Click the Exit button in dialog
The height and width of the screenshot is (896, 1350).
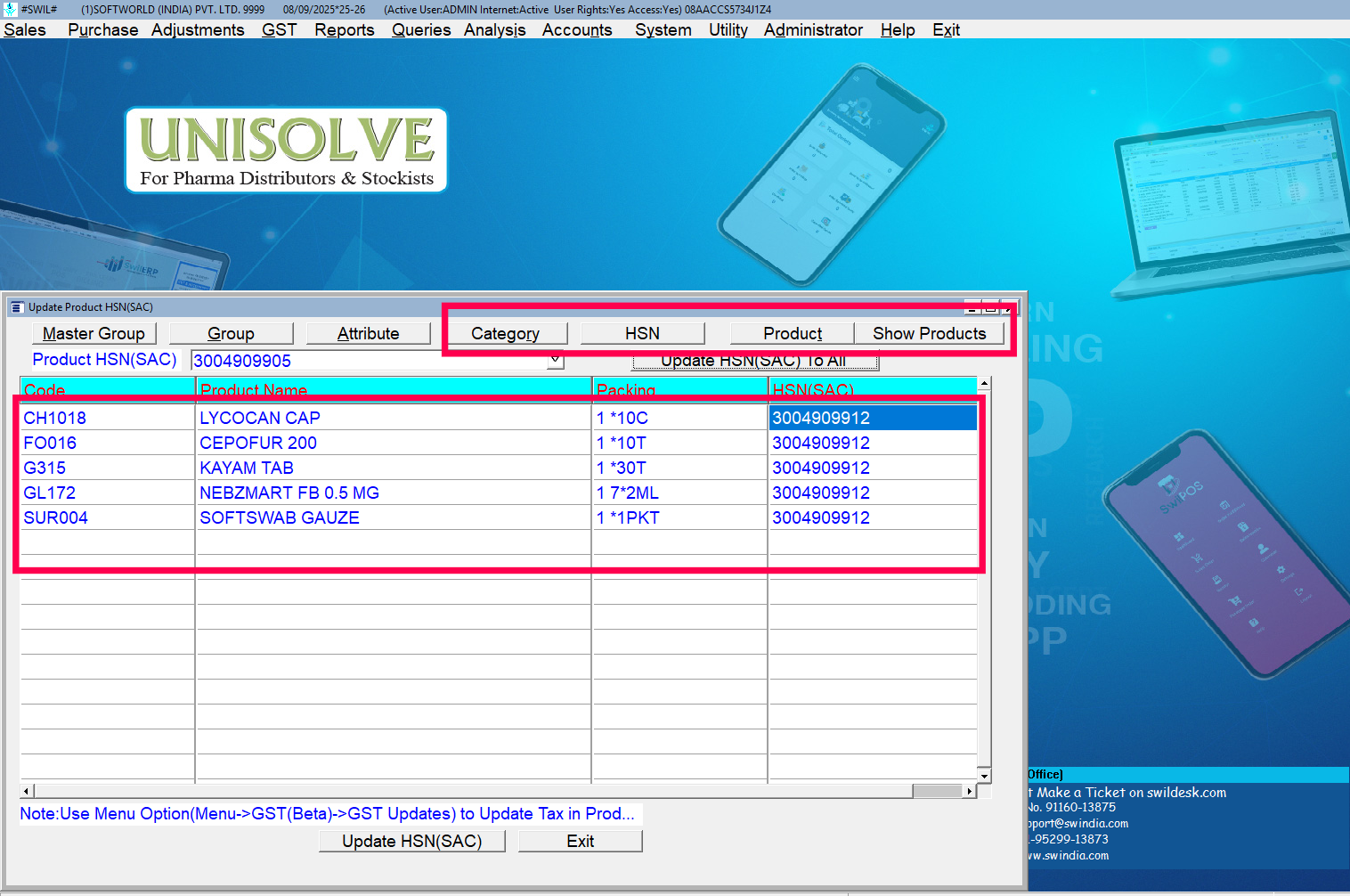580,841
